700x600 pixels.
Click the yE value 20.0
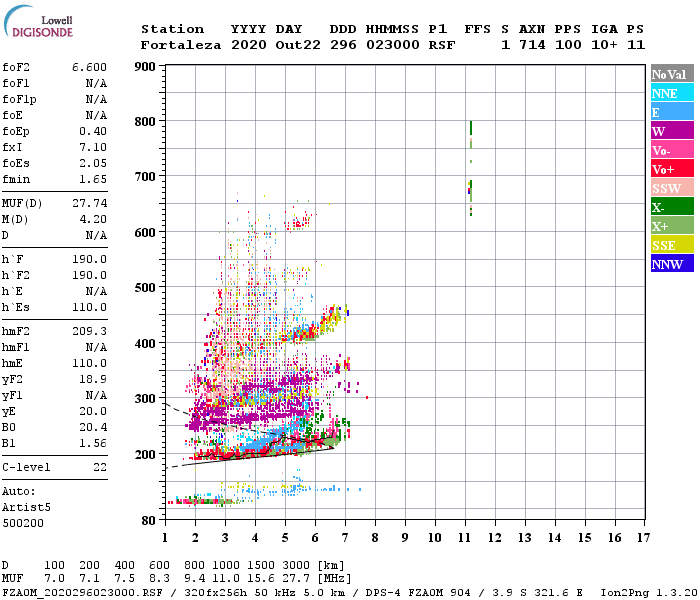93,411
